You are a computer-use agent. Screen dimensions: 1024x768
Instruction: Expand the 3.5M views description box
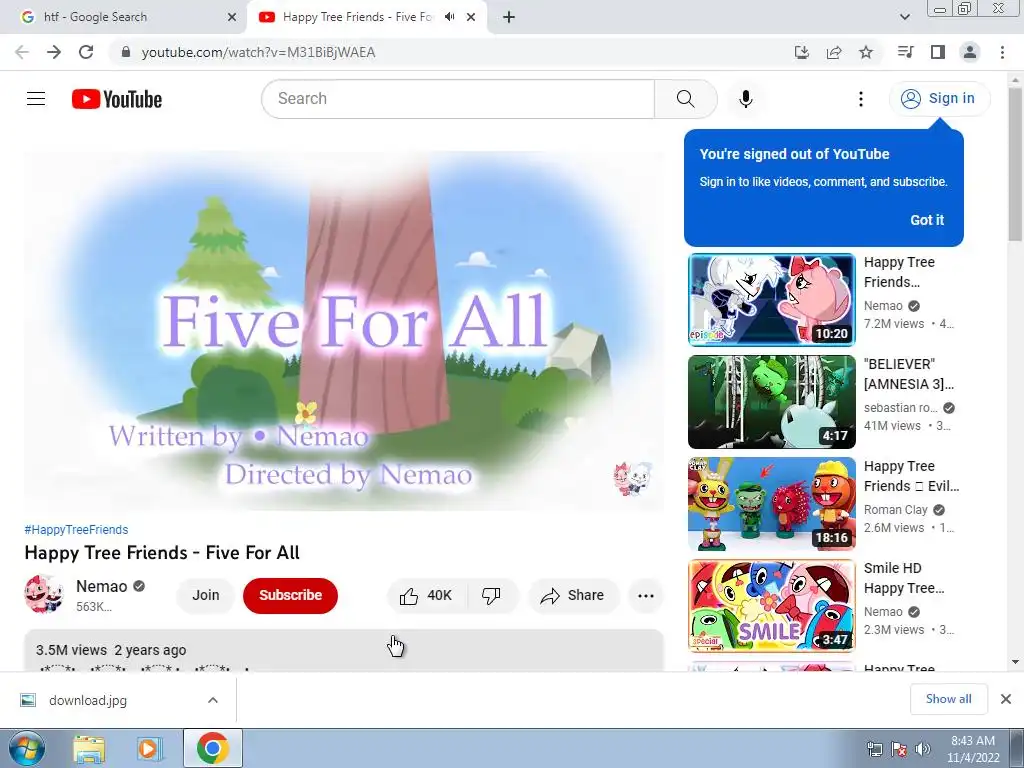(x=344, y=650)
